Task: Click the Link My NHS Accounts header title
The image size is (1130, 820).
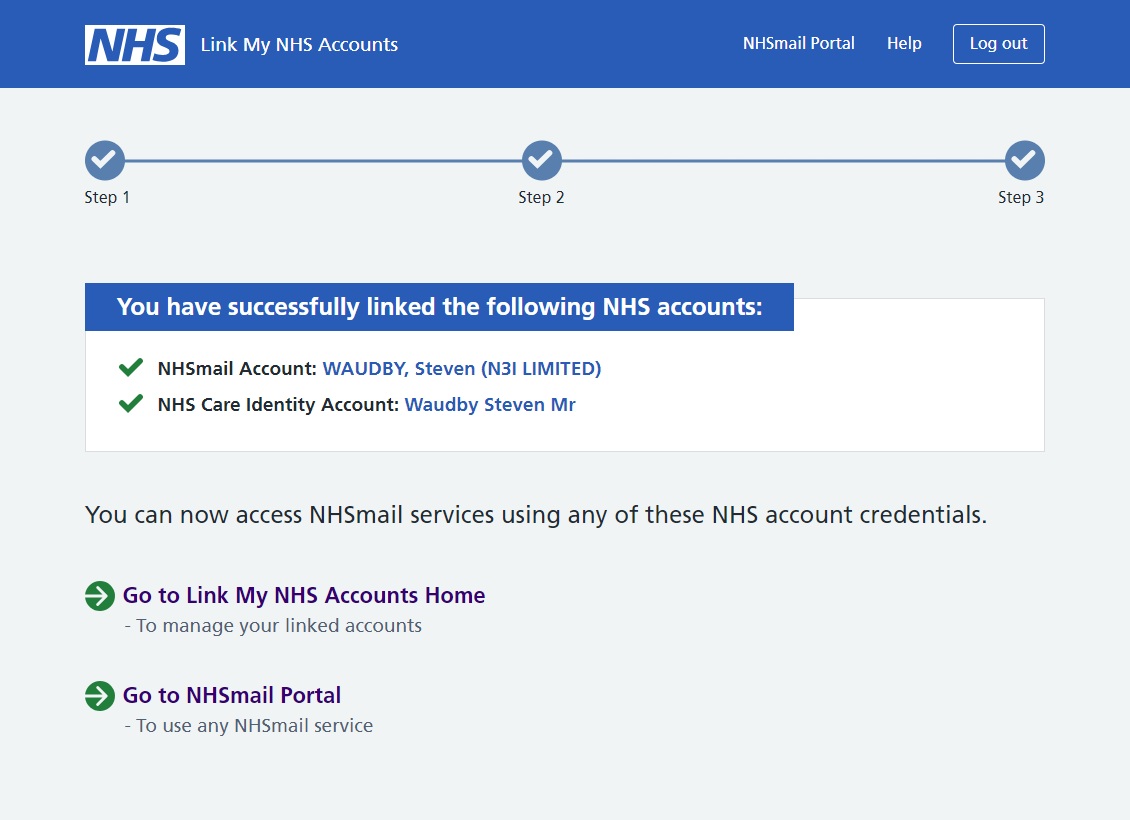Action: point(299,45)
